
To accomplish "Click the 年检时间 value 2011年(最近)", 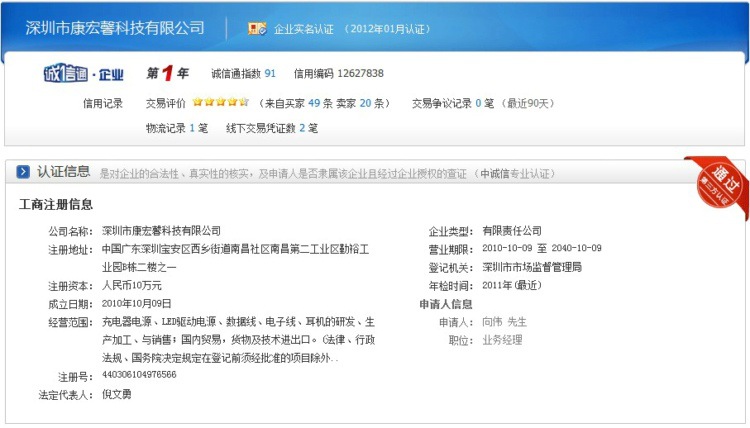I will click(512, 285).
